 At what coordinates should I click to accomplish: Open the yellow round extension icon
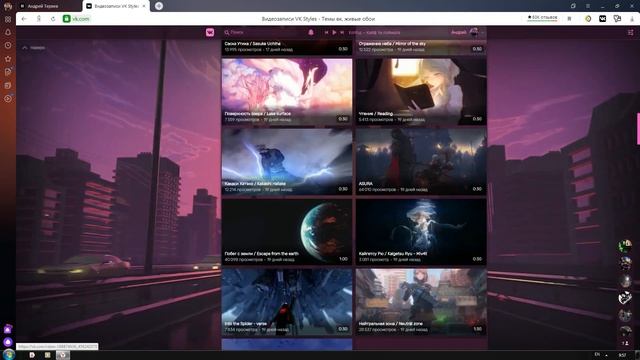click(588, 19)
